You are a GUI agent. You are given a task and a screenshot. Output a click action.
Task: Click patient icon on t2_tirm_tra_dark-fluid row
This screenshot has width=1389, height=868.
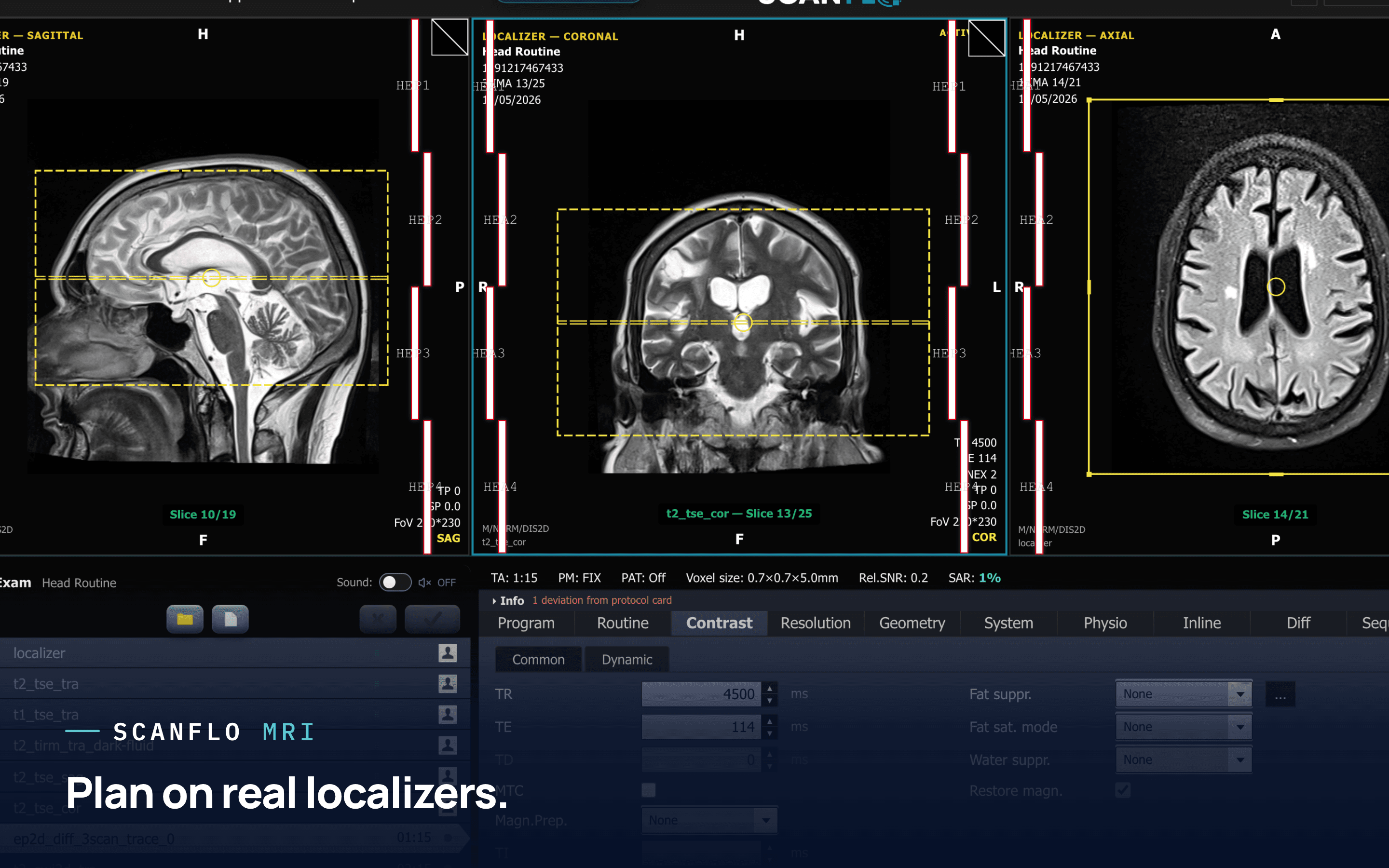pos(448,745)
